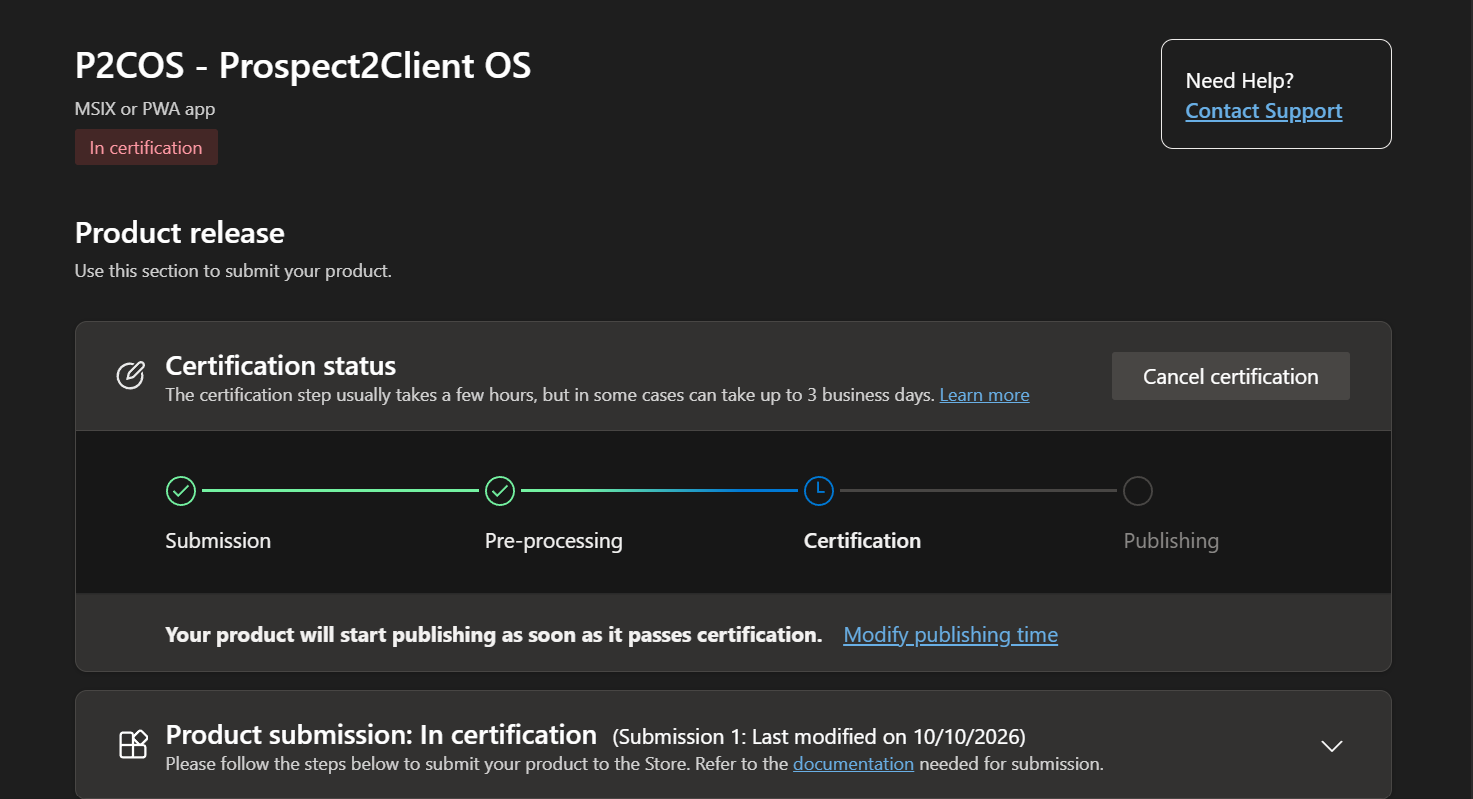Open the documentation link
This screenshot has width=1473, height=799.
(x=853, y=764)
